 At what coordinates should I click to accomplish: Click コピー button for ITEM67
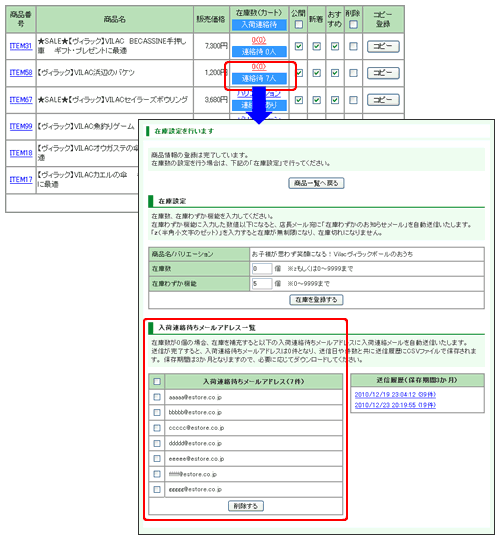coord(383,100)
